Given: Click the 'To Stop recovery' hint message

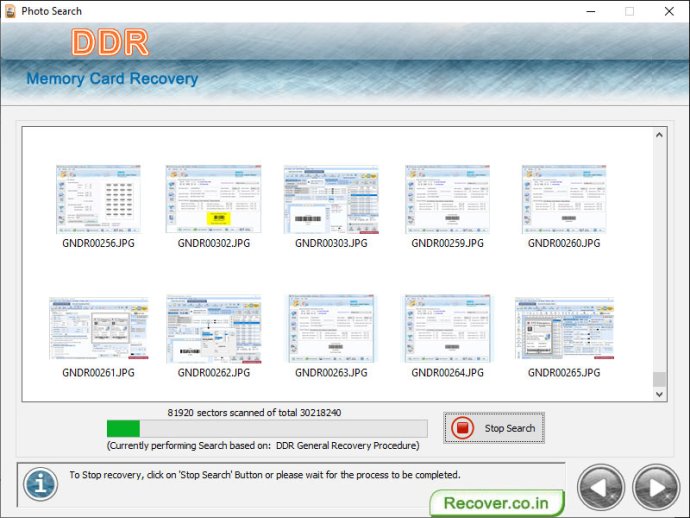Looking at the screenshot, I should tap(264, 475).
